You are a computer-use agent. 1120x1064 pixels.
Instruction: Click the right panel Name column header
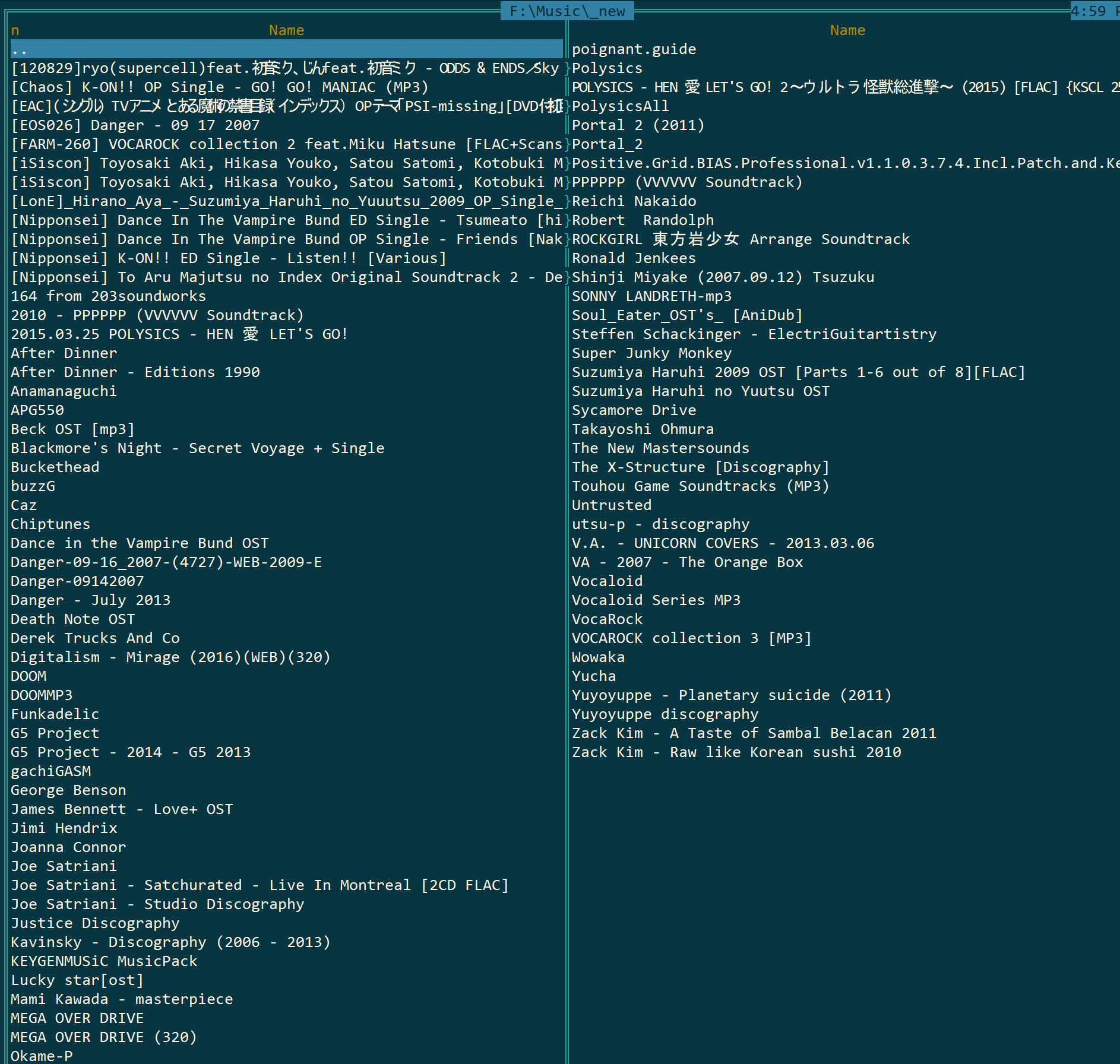click(847, 30)
